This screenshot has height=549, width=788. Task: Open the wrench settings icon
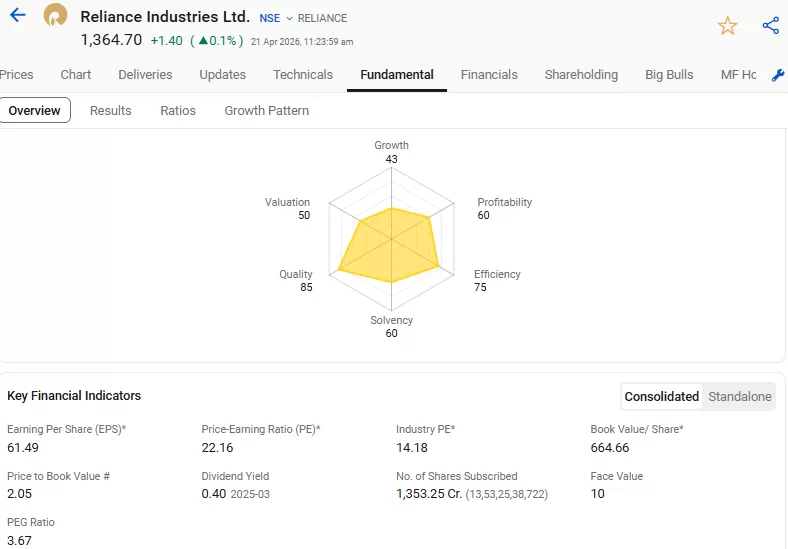(778, 75)
